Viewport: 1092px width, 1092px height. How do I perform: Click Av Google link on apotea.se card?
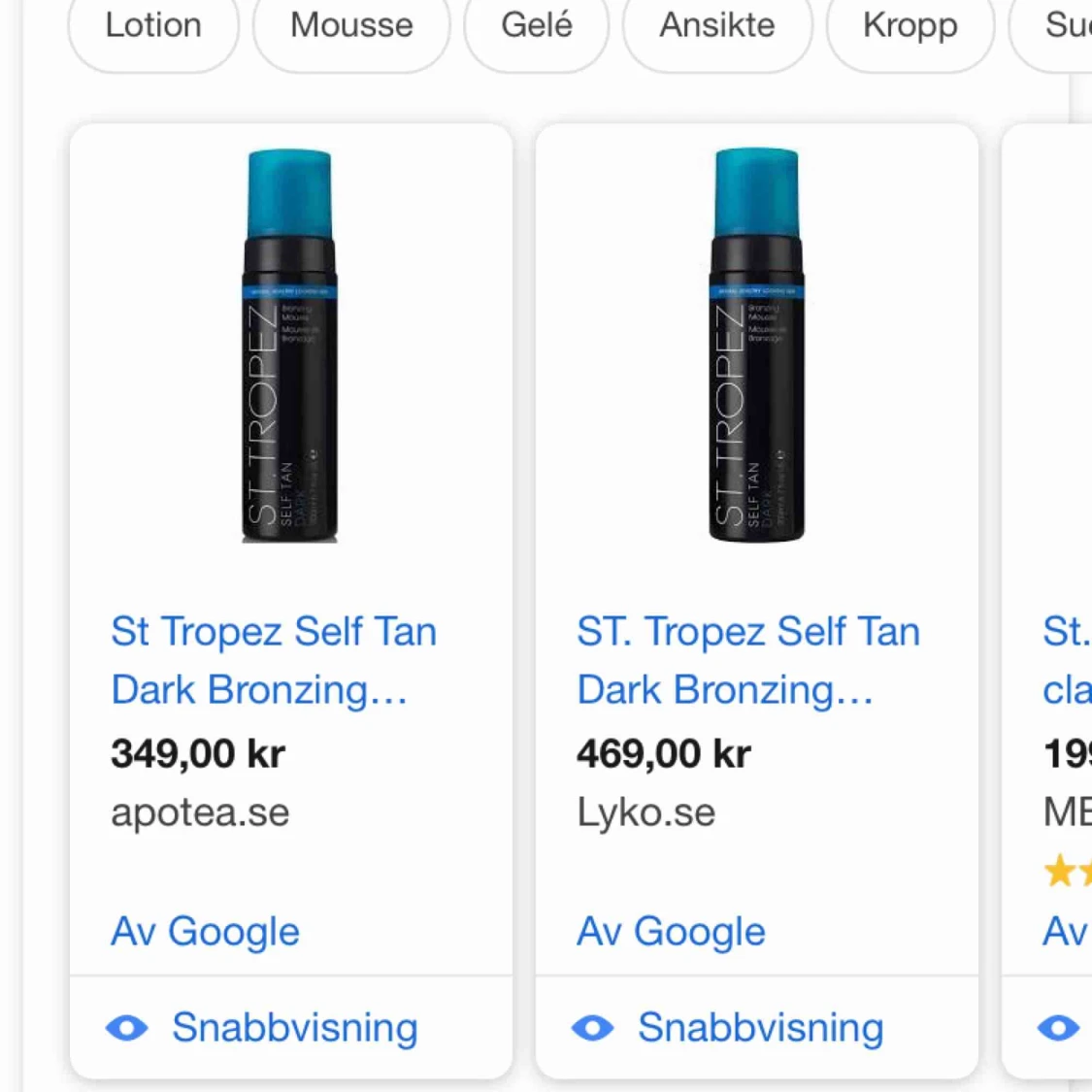coord(205,932)
